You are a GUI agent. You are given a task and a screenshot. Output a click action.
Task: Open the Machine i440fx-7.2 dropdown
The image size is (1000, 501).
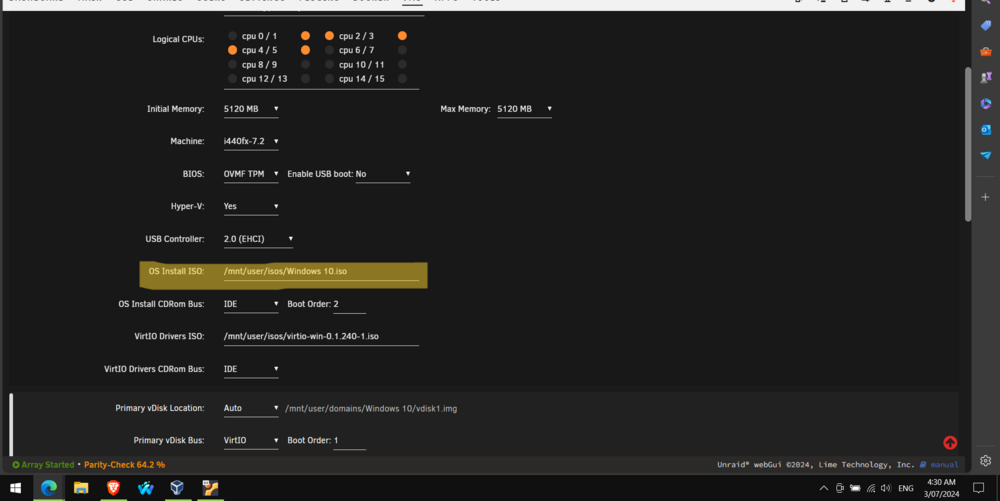pyautogui.click(x=251, y=142)
